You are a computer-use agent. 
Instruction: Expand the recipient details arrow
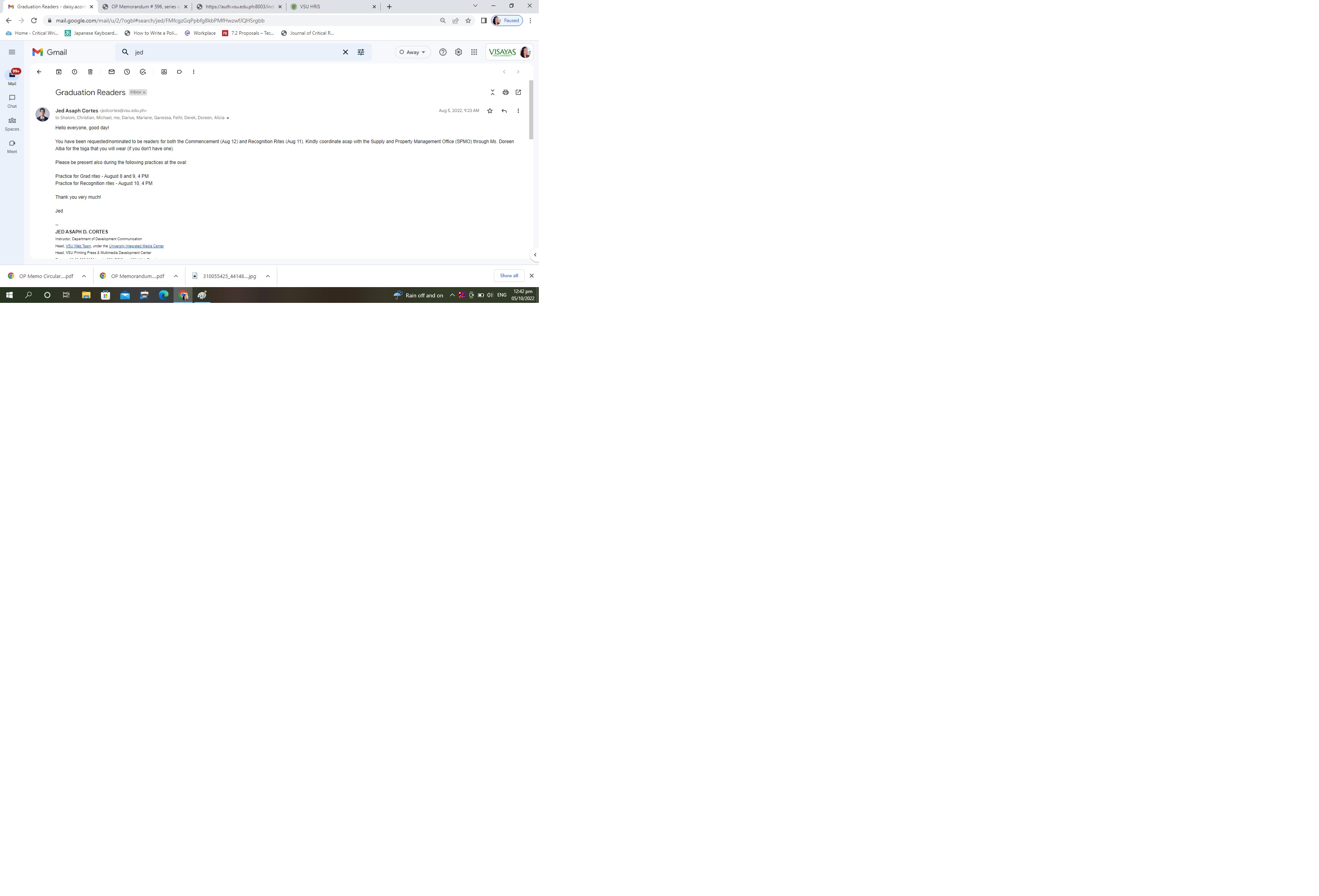pyautogui.click(x=228, y=118)
